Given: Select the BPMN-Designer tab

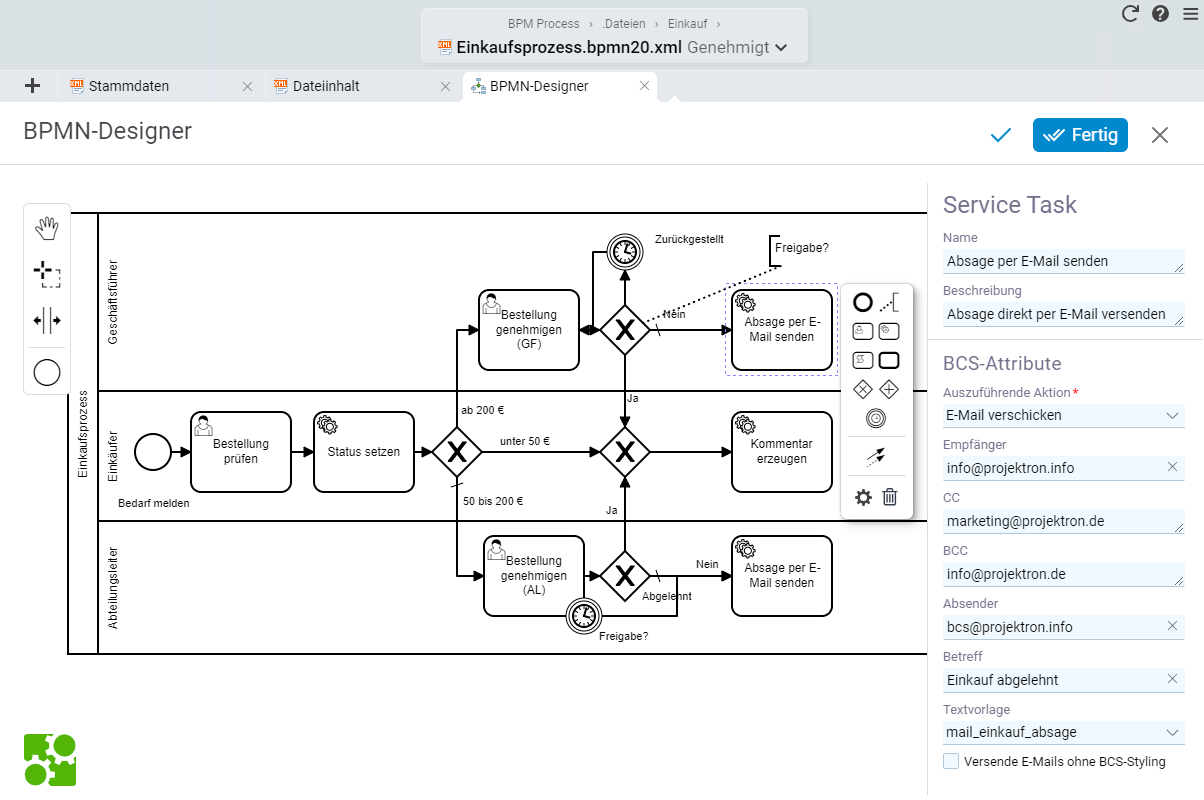Looking at the screenshot, I should [x=539, y=86].
